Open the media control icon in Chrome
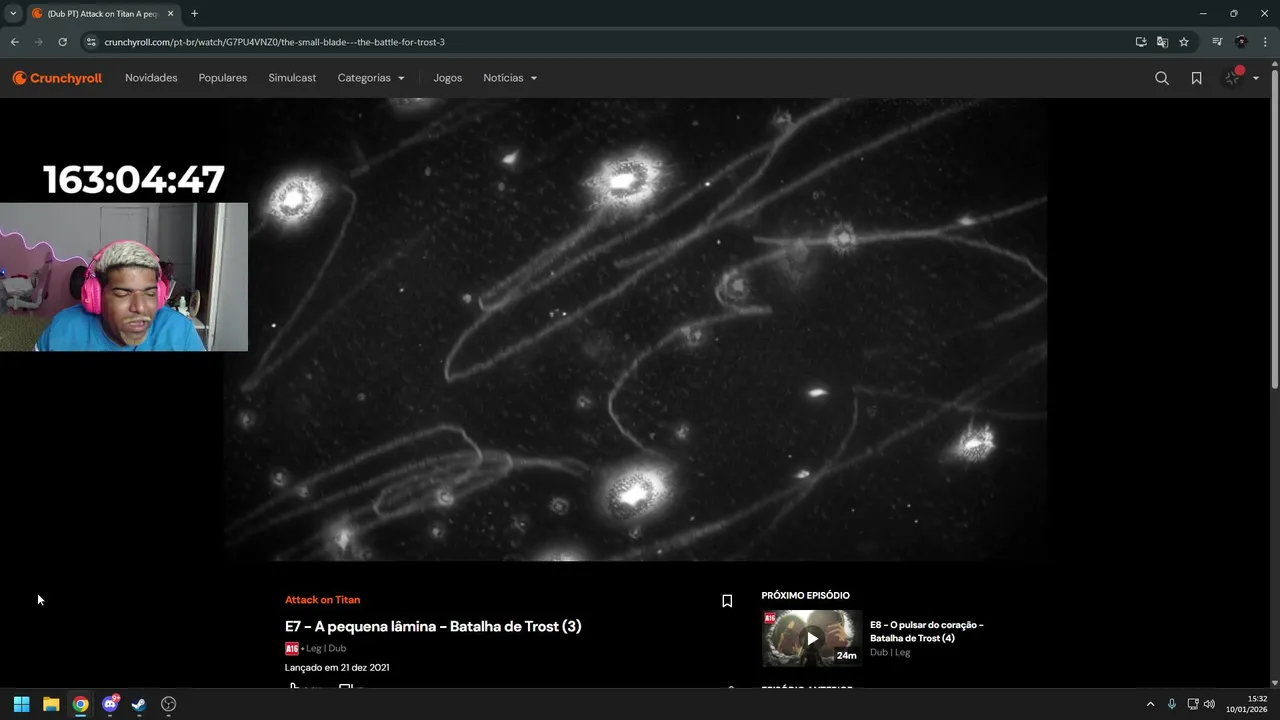Viewport: 1280px width, 720px height. point(1217,42)
